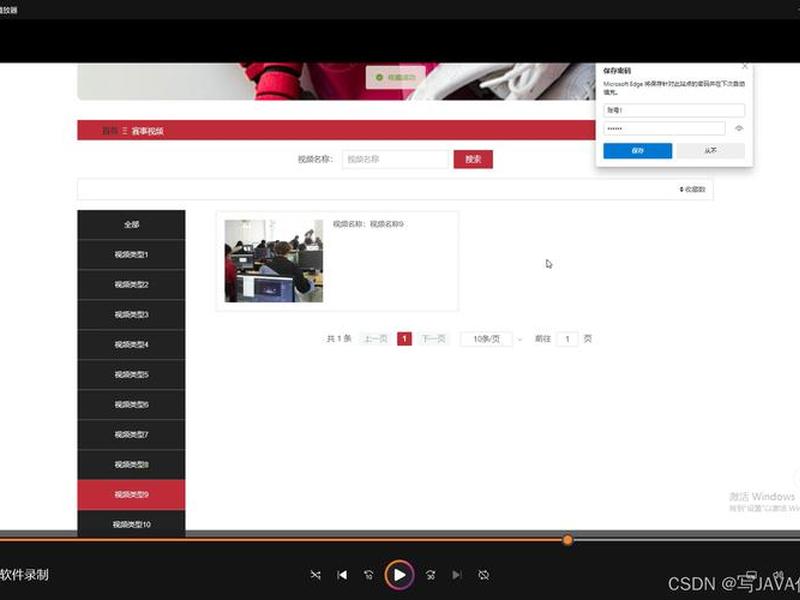Viewport: 800px width, 600px height.
Task: Focus the username field in password popup
Action: tap(674, 110)
